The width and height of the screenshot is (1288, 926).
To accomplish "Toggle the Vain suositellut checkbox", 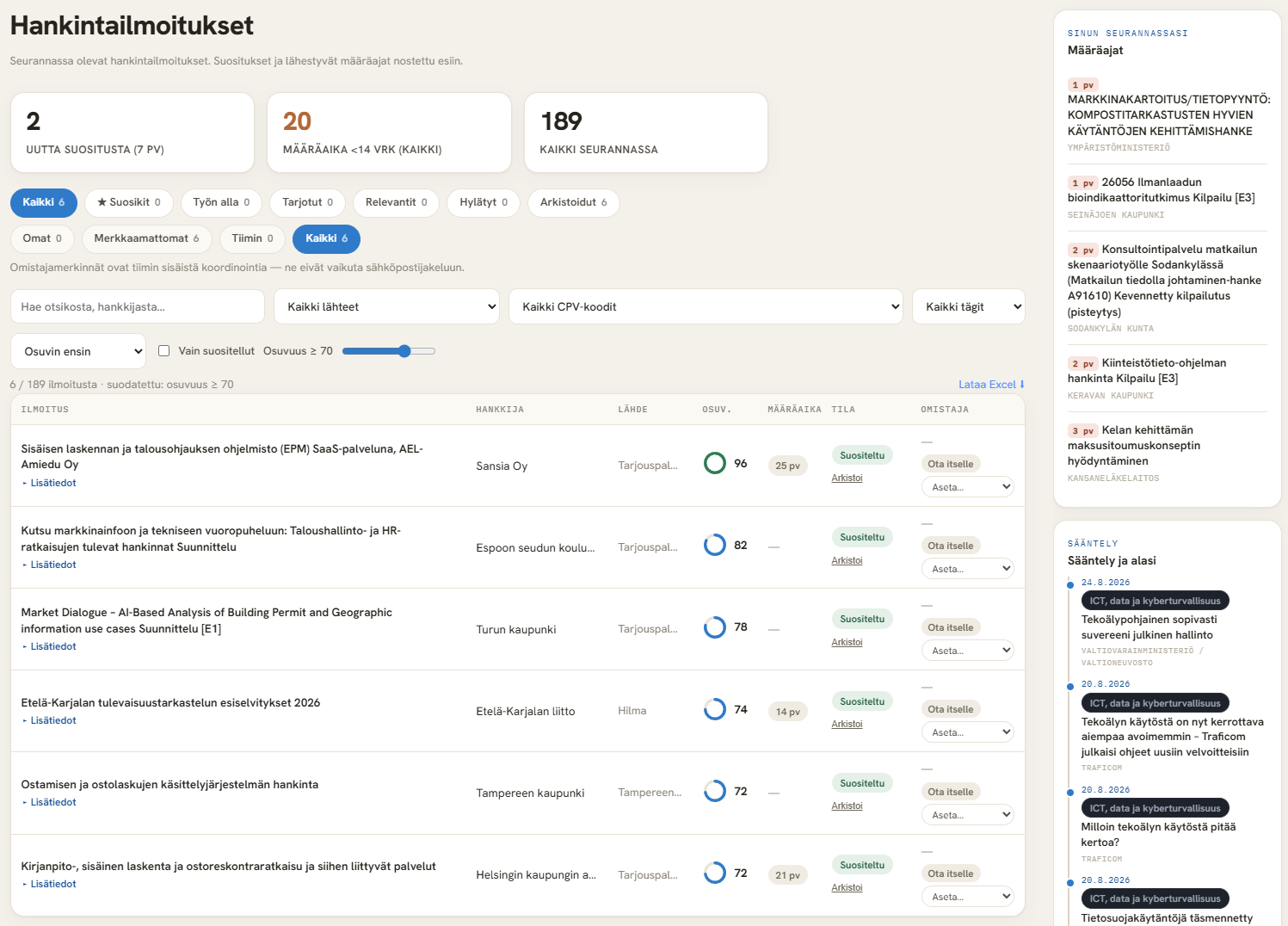I will coord(163,350).
